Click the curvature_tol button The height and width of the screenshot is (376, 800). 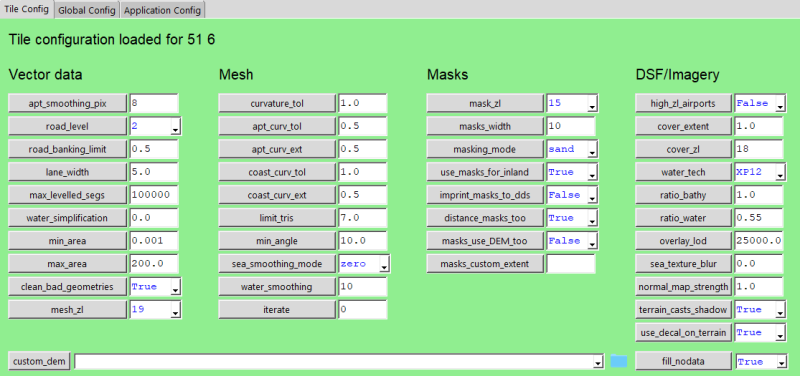tap(277, 104)
